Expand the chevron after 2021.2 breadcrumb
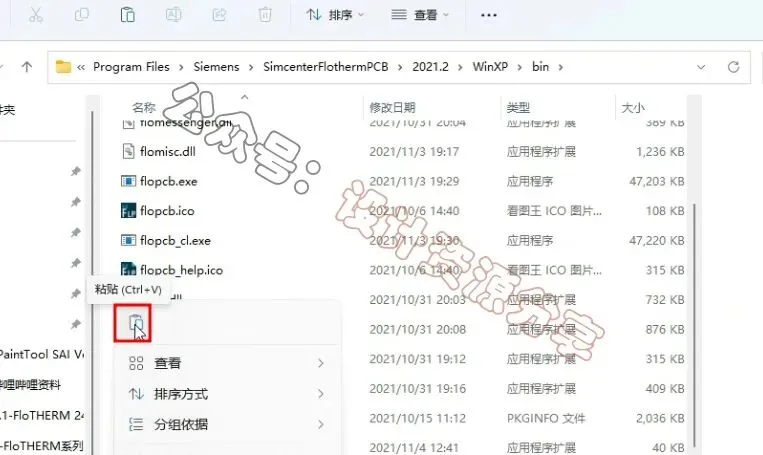This screenshot has width=763, height=455. click(x=460, y=67)
